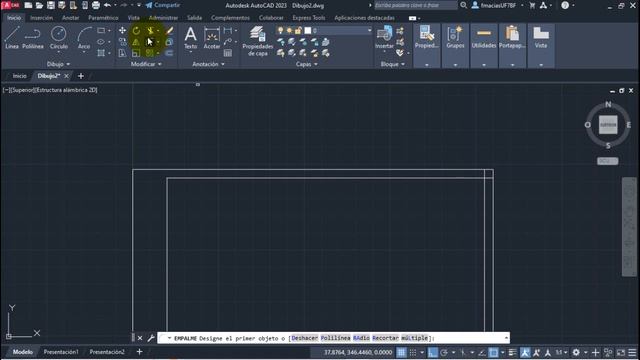Open the Paramétrico ribbon tab
Viewport: 640px width, 360px height.
coord(103,18)
